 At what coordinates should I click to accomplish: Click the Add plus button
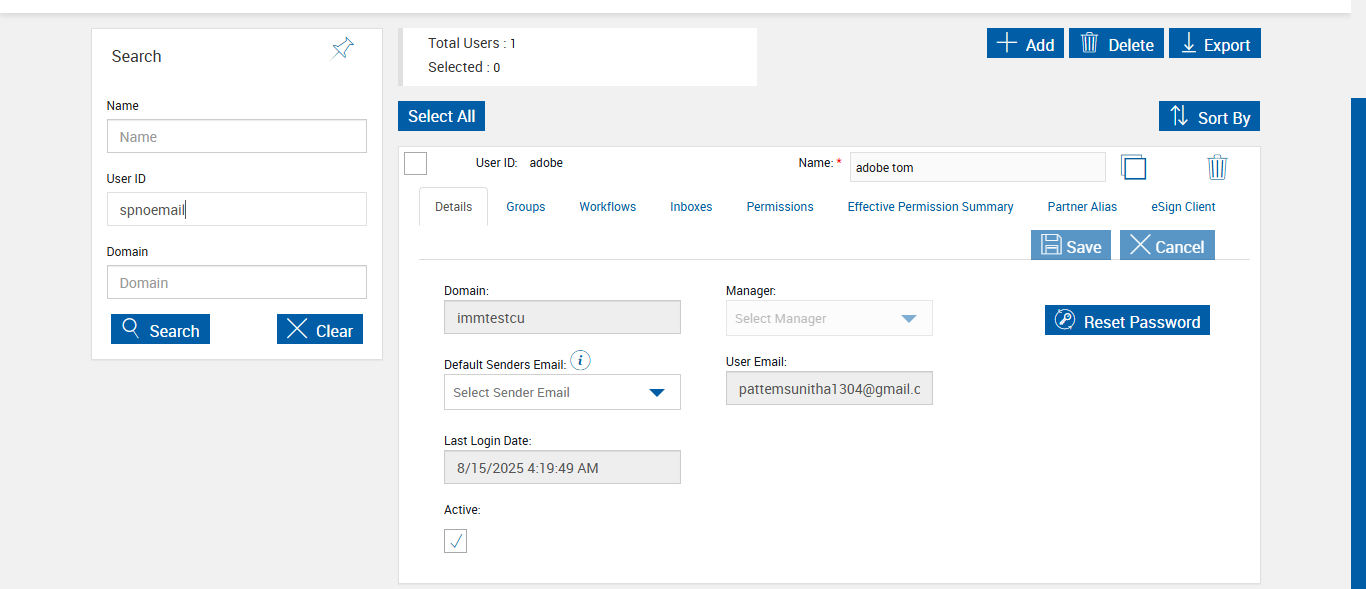point(1025,44)
